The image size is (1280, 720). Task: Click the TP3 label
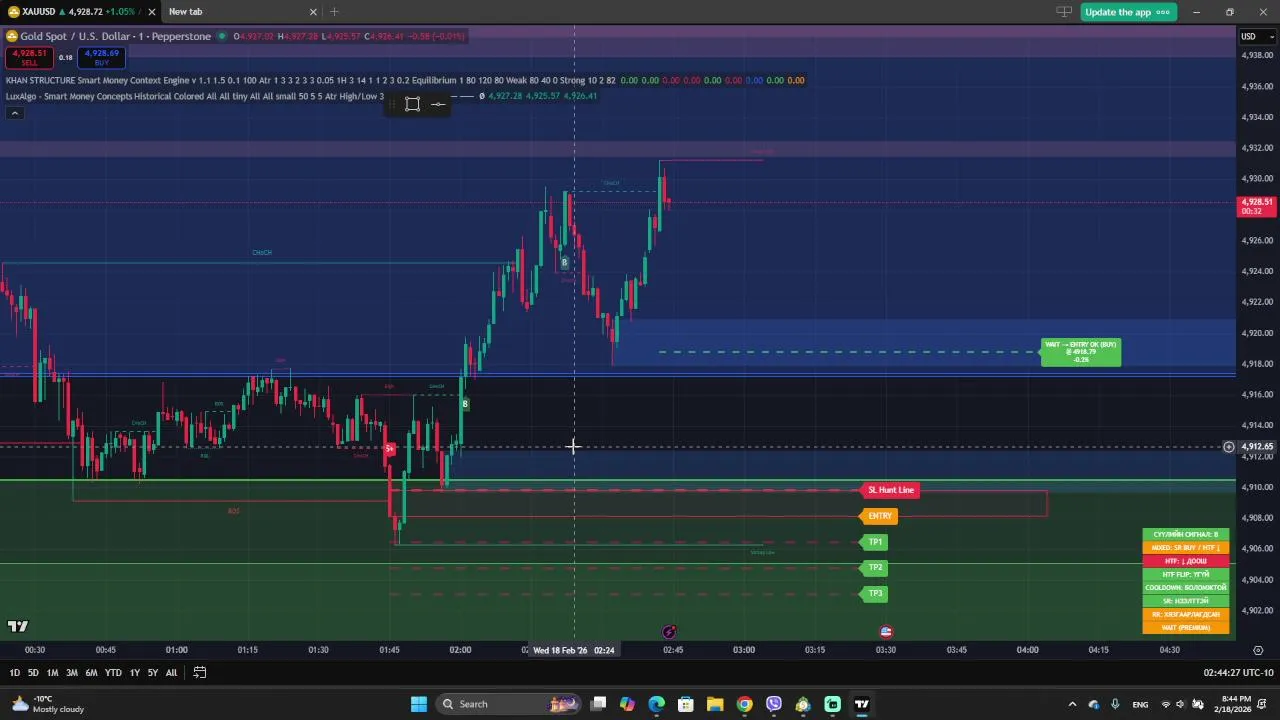[x=875, y=594]
